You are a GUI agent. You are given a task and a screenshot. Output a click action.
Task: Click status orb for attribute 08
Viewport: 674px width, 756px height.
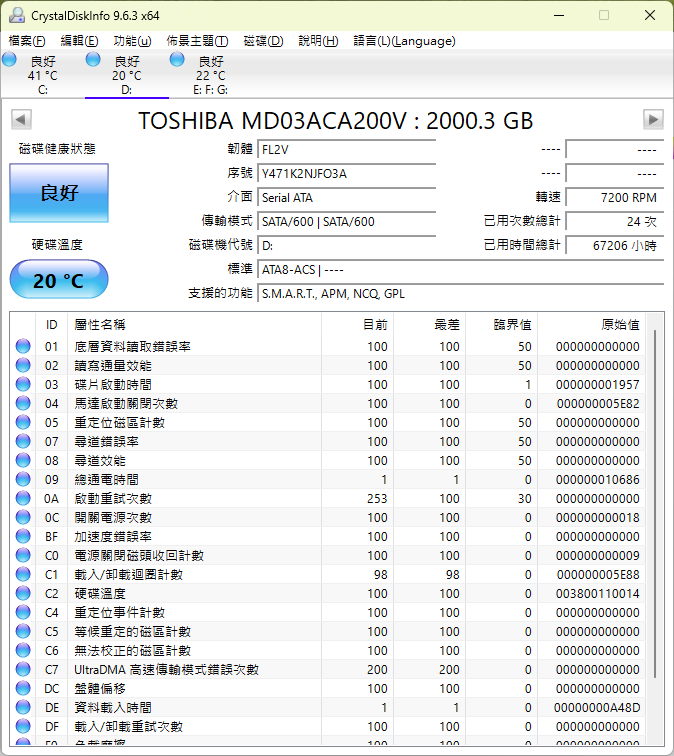pos(23,460)
